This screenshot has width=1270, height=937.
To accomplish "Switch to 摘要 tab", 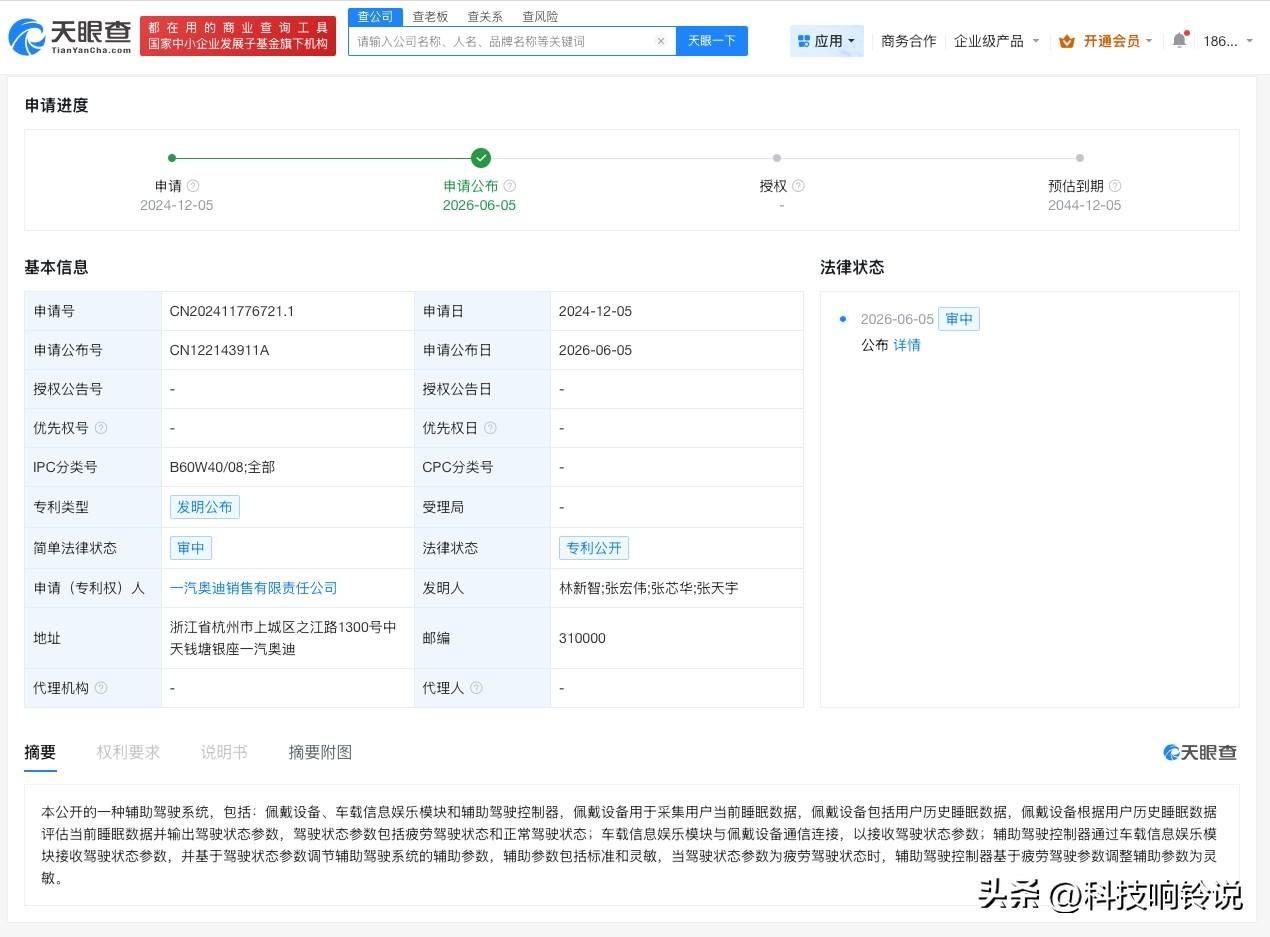I will coord(40,752).
